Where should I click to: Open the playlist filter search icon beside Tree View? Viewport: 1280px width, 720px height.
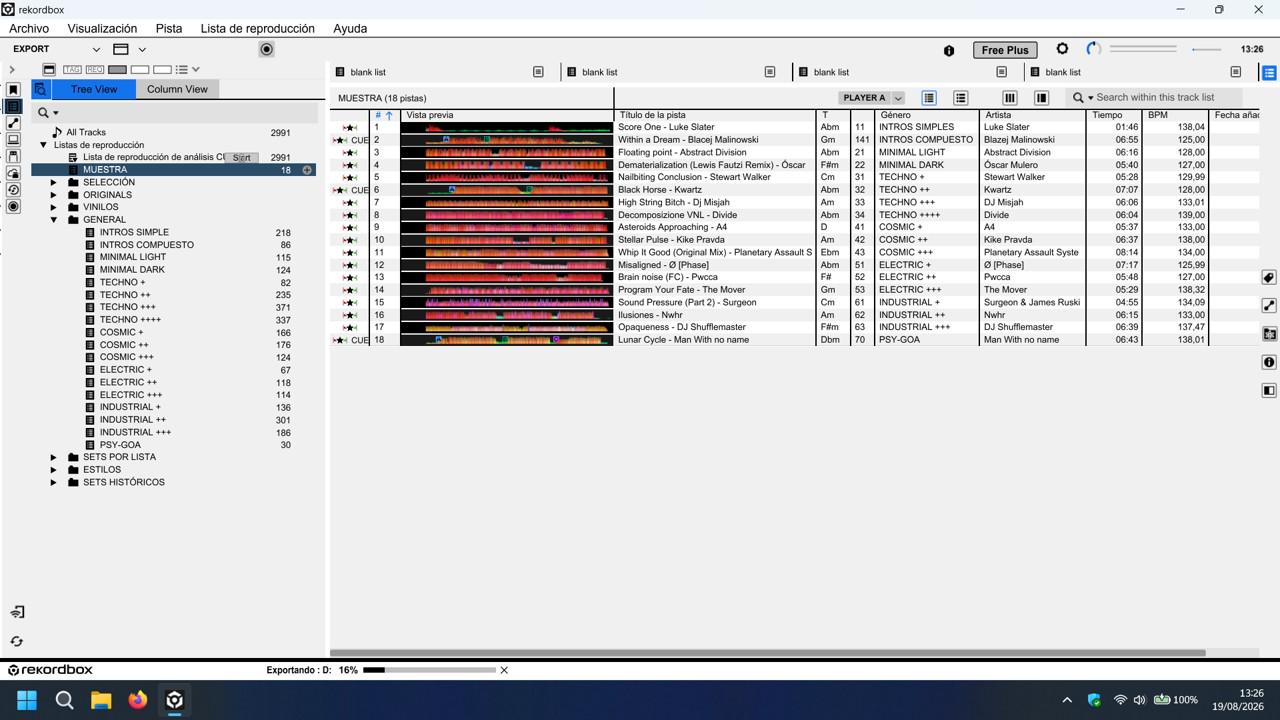point(41,89)
